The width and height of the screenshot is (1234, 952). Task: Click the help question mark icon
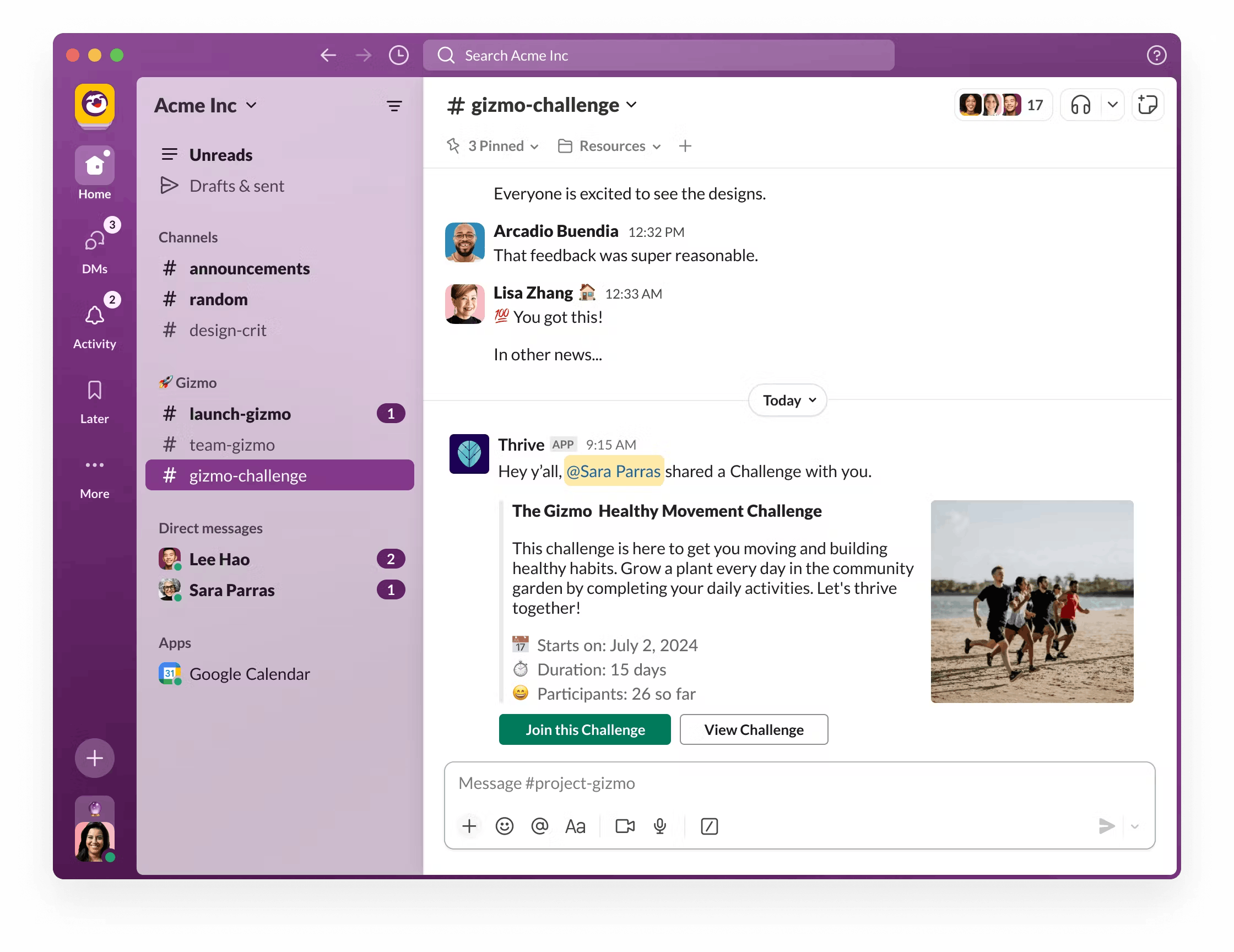coord(1156,56)
